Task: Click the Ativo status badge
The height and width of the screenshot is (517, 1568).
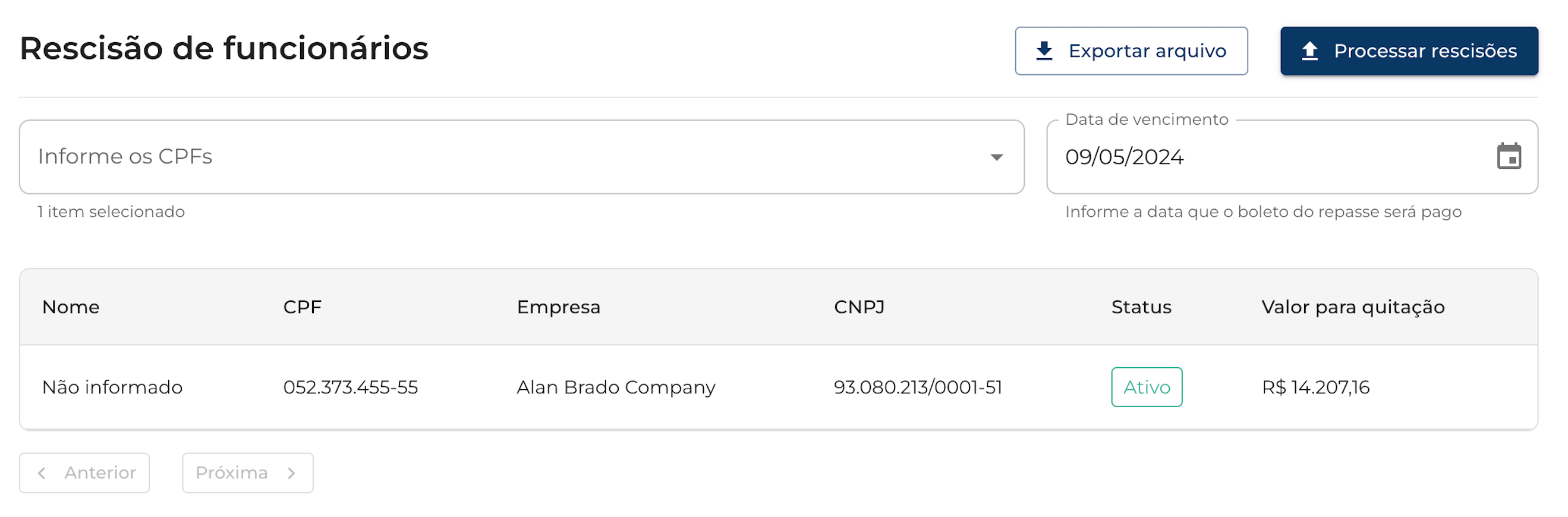Action: point(1146,387)
